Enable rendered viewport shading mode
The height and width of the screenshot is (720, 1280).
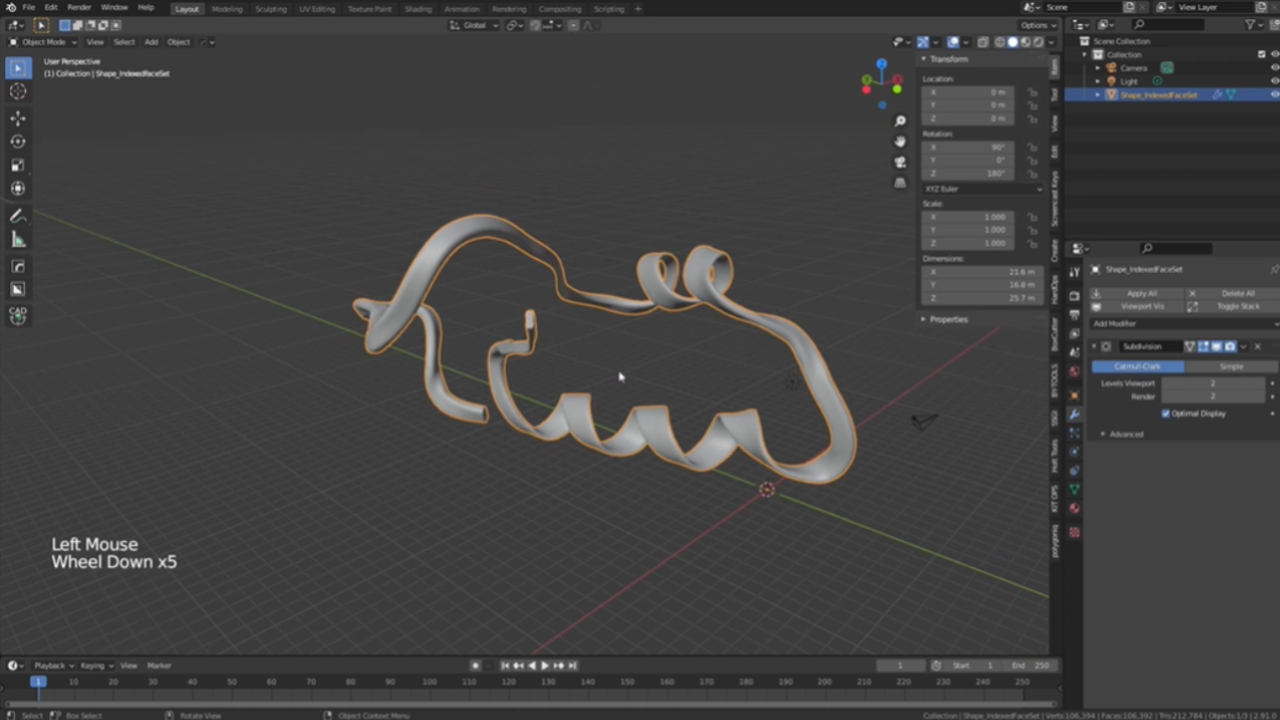1038,42
